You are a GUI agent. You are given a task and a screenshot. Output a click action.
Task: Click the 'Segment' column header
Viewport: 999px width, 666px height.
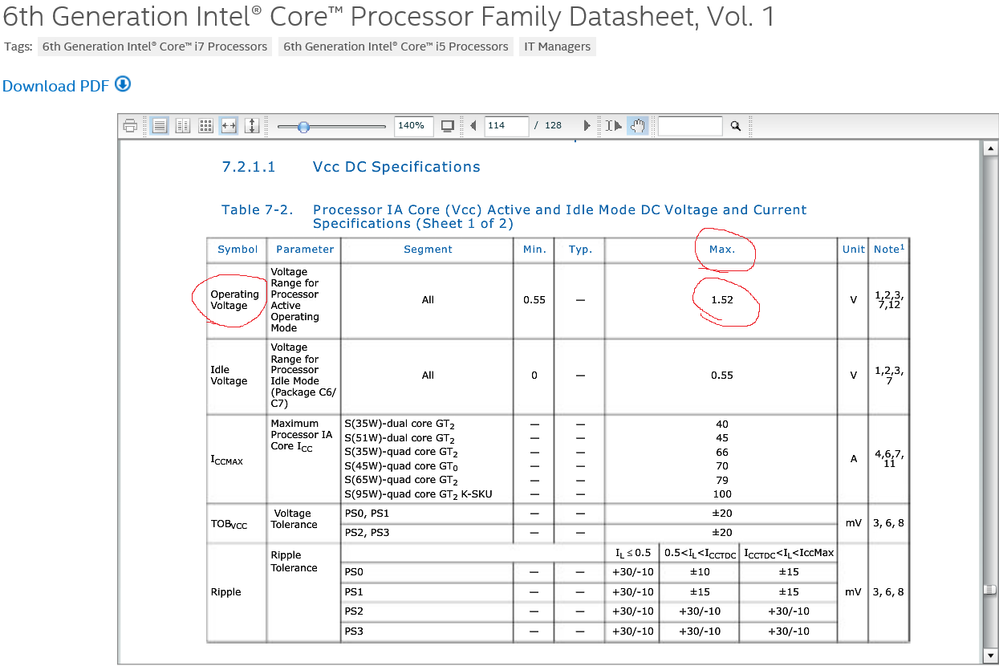click(428, 249)
